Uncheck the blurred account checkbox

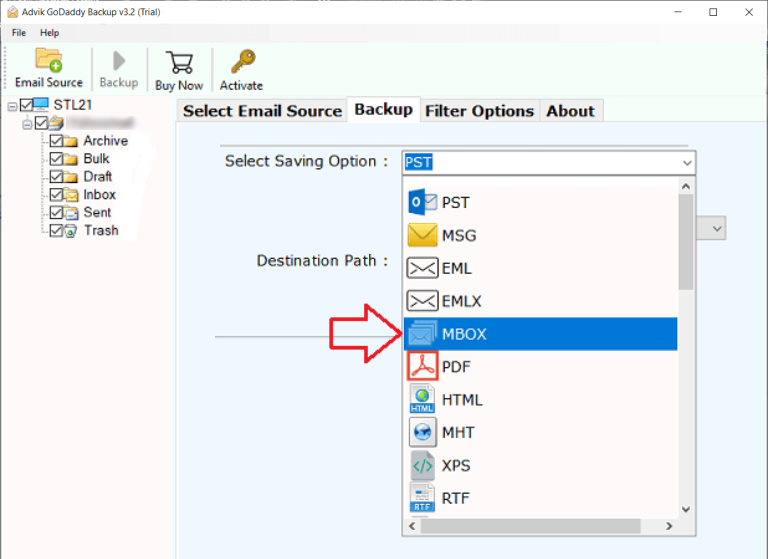[41, 122]
